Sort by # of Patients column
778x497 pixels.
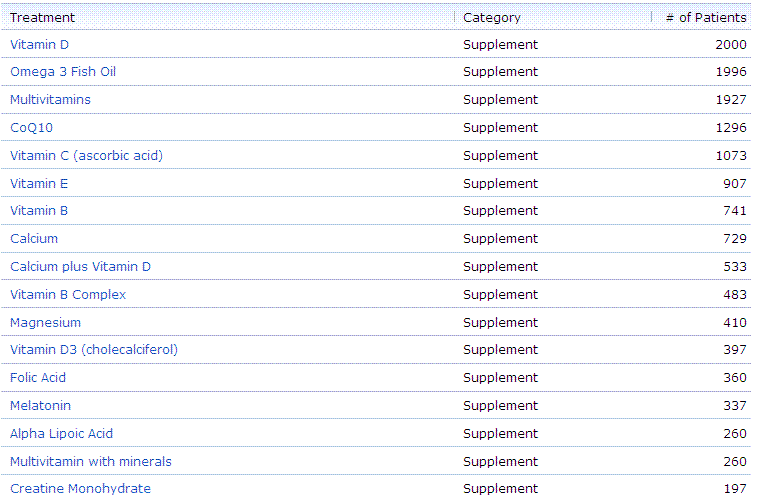point(706,17)
